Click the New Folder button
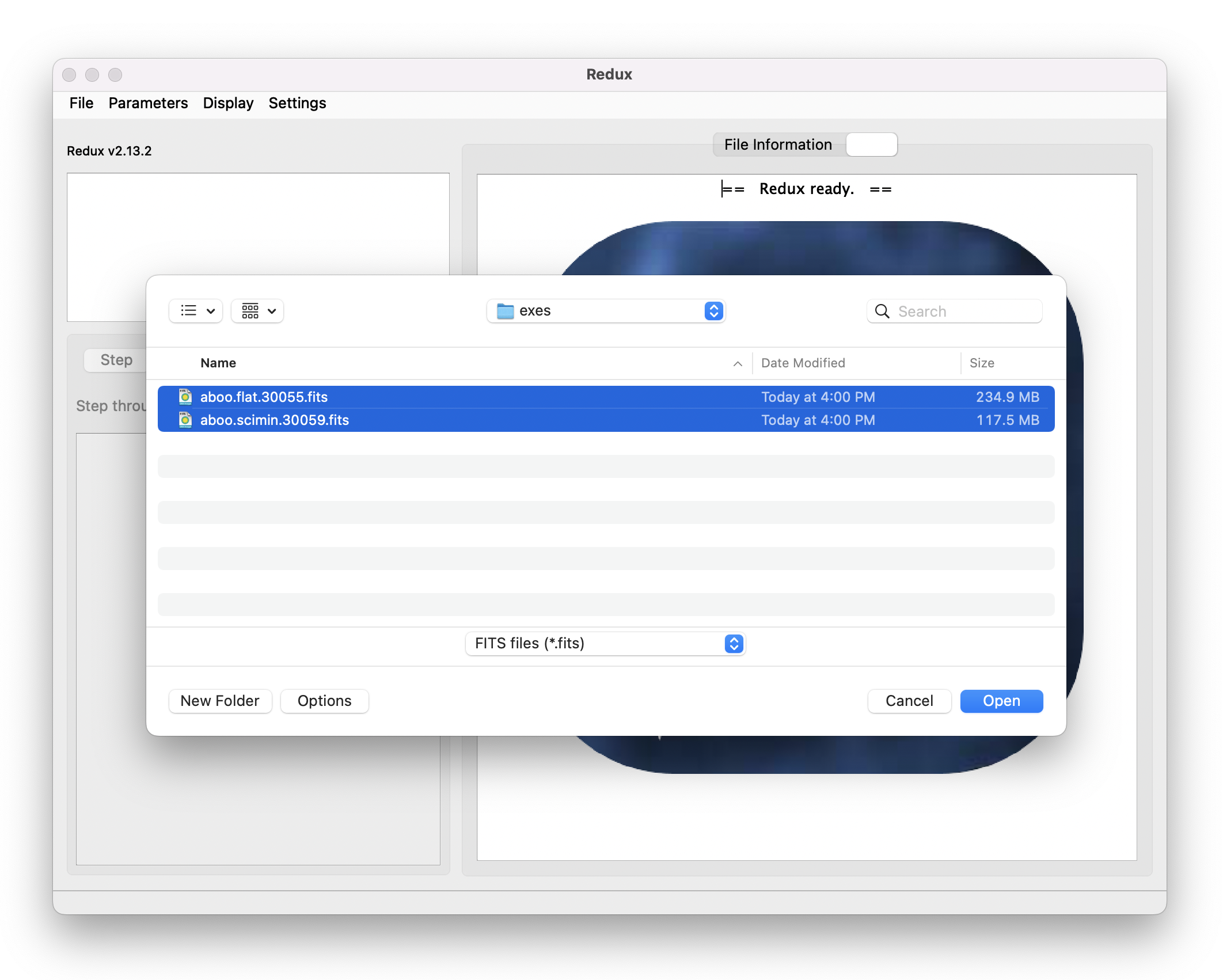The height and width of the screenshot is (980, 1223). 220,701
